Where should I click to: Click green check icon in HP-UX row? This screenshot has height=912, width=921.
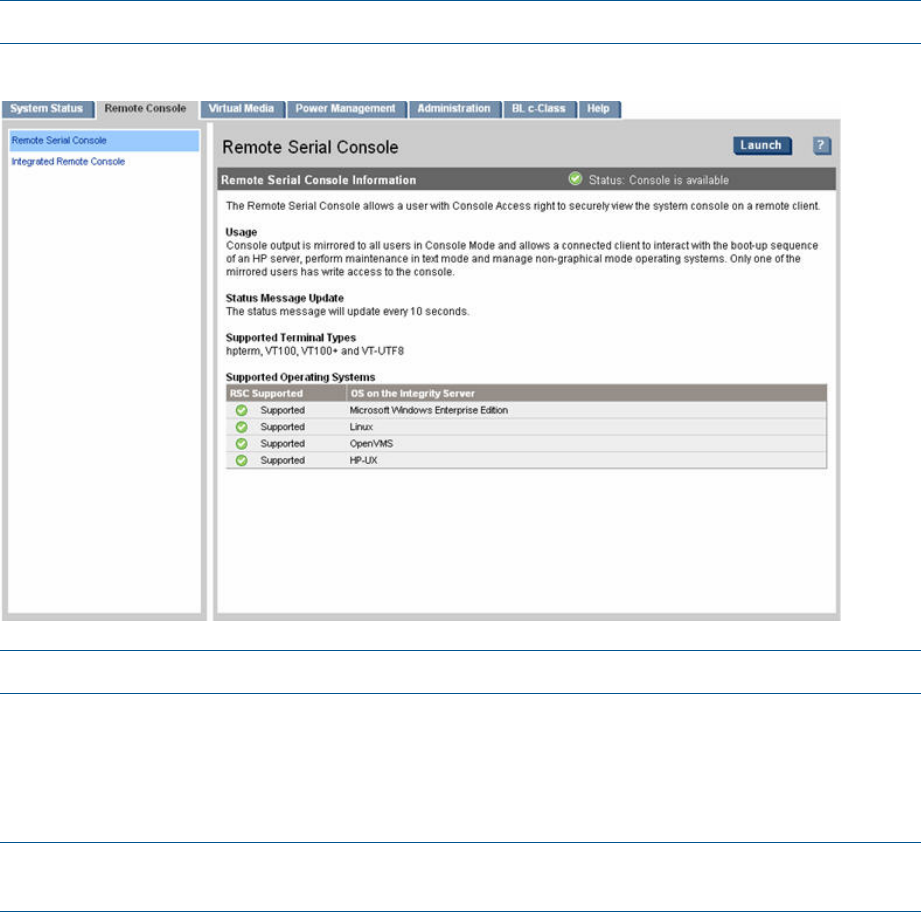tap(241, 460)
